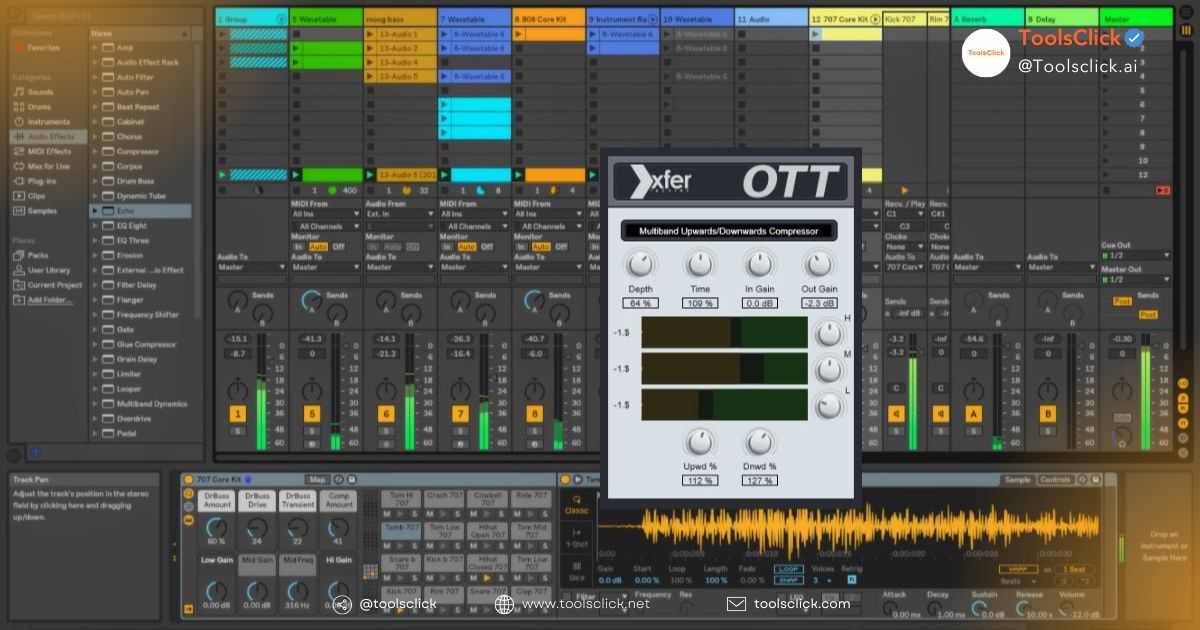Open the Samples browser category
Viewport: 1200px width, 630px height.
coord(40,211)
